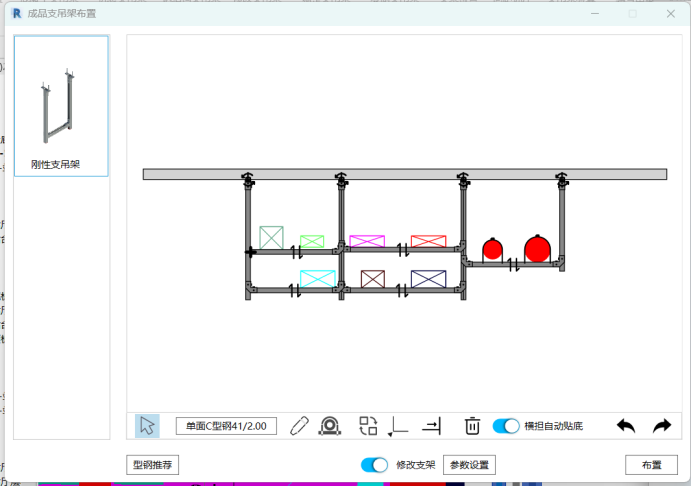Click the arrow-to-line extend icon
This screenshot has width=691, height=486.
[x=431, y=426]
